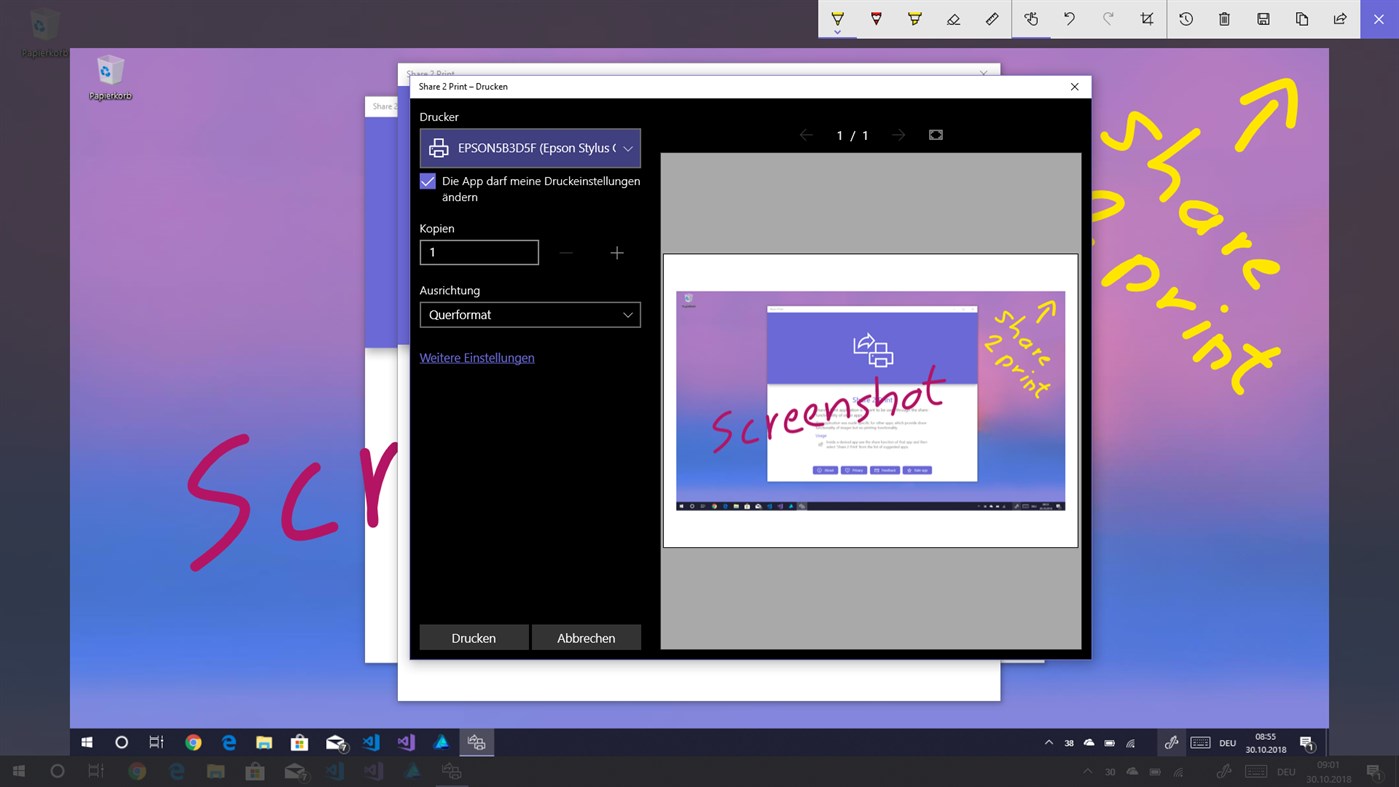Viewport: 1399px width, 787px height.
Task: Open the EPSON Stylus printer dropdown
Action: click(x=530, y=148)
